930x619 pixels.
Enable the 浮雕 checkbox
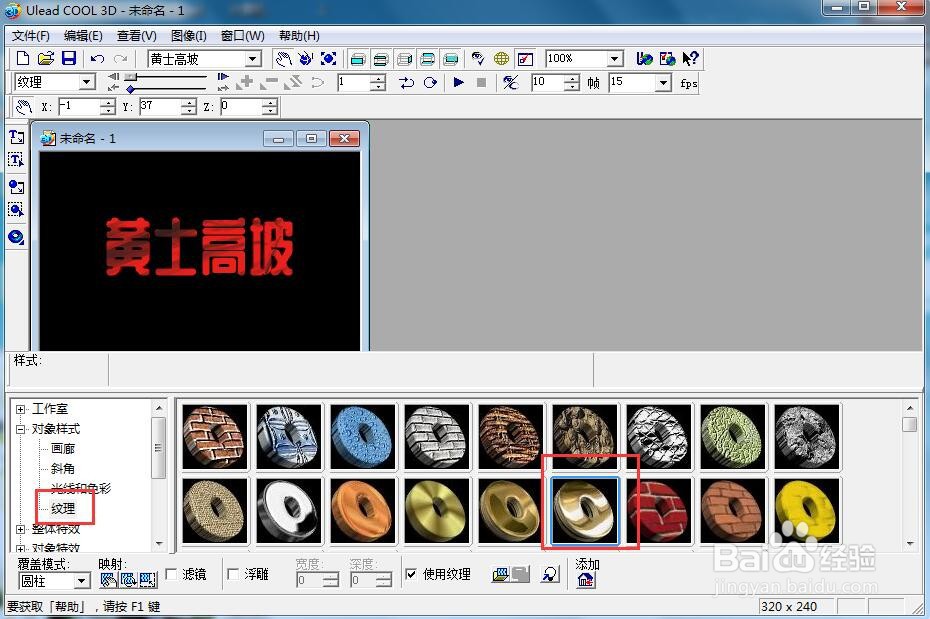tap(233, 574)
